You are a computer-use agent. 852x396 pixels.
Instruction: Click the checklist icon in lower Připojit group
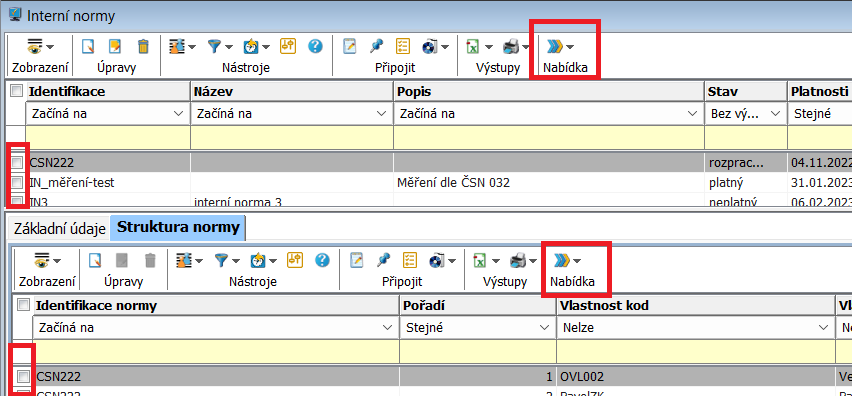(410, 261)
